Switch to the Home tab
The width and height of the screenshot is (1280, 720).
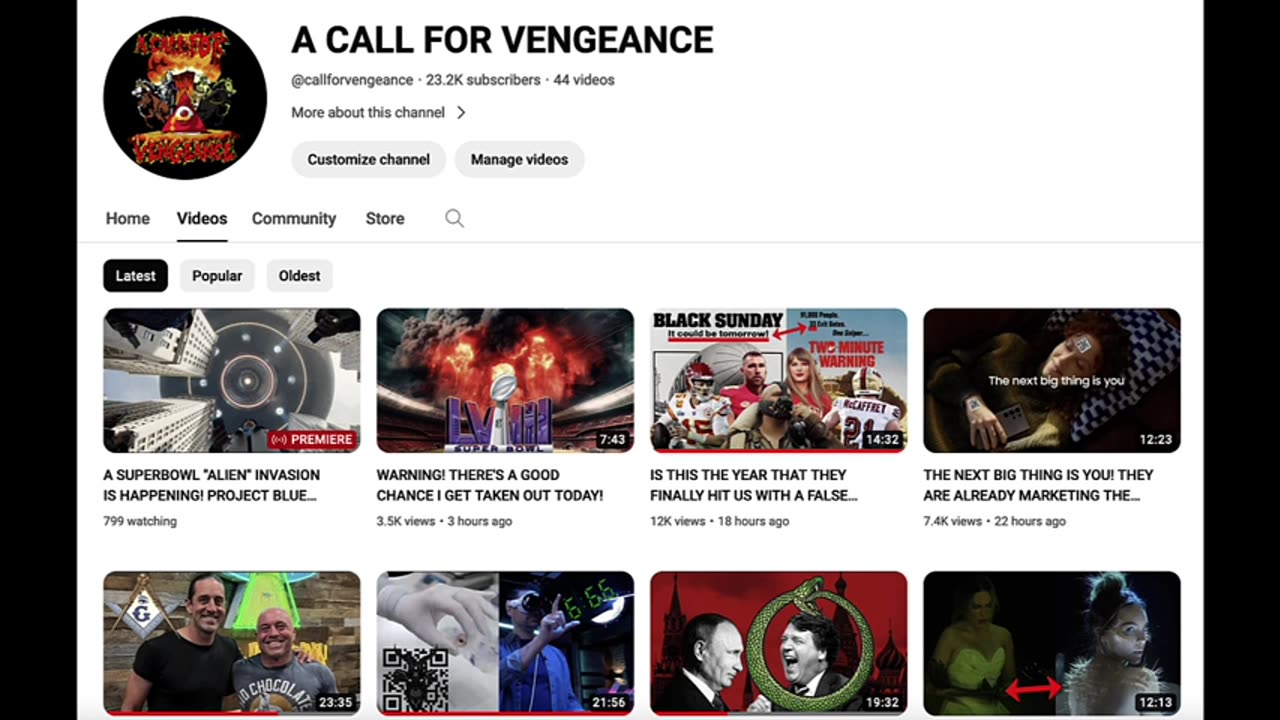(128, 218)
